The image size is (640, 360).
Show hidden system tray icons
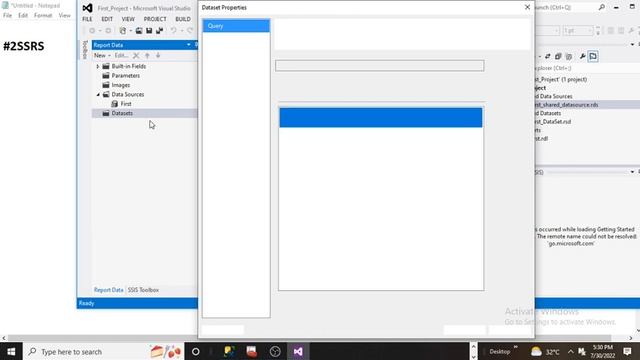[570, 351]
